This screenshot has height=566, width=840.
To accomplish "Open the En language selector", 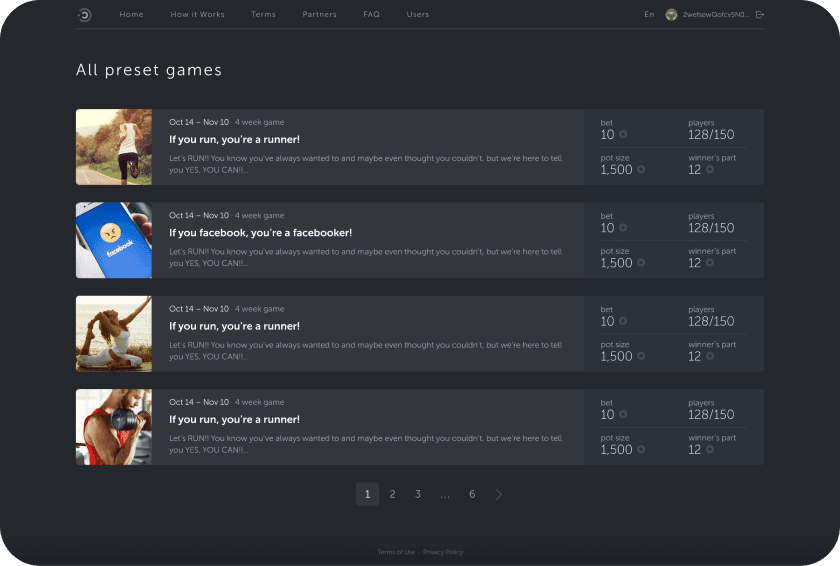I will click(649, 14).
